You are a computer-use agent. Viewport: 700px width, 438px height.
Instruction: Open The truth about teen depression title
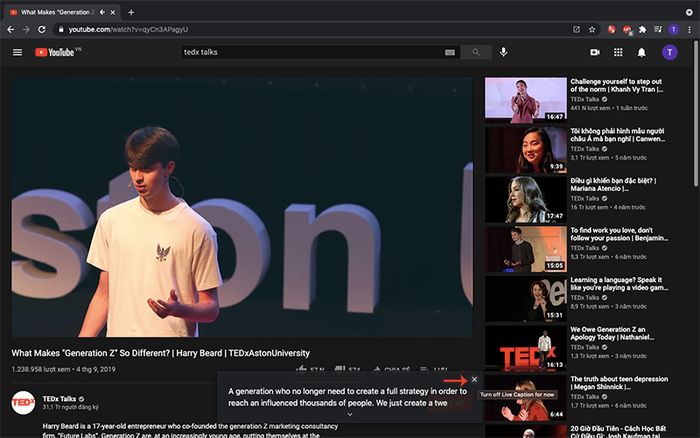[619, 383]
